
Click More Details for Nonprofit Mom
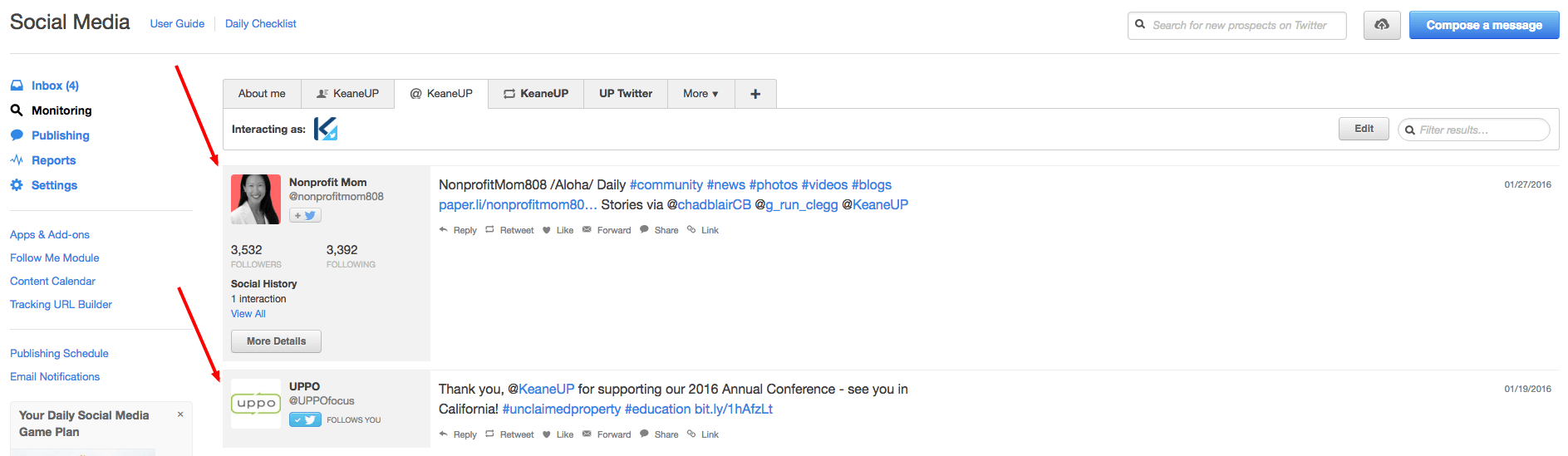[276, 341]
